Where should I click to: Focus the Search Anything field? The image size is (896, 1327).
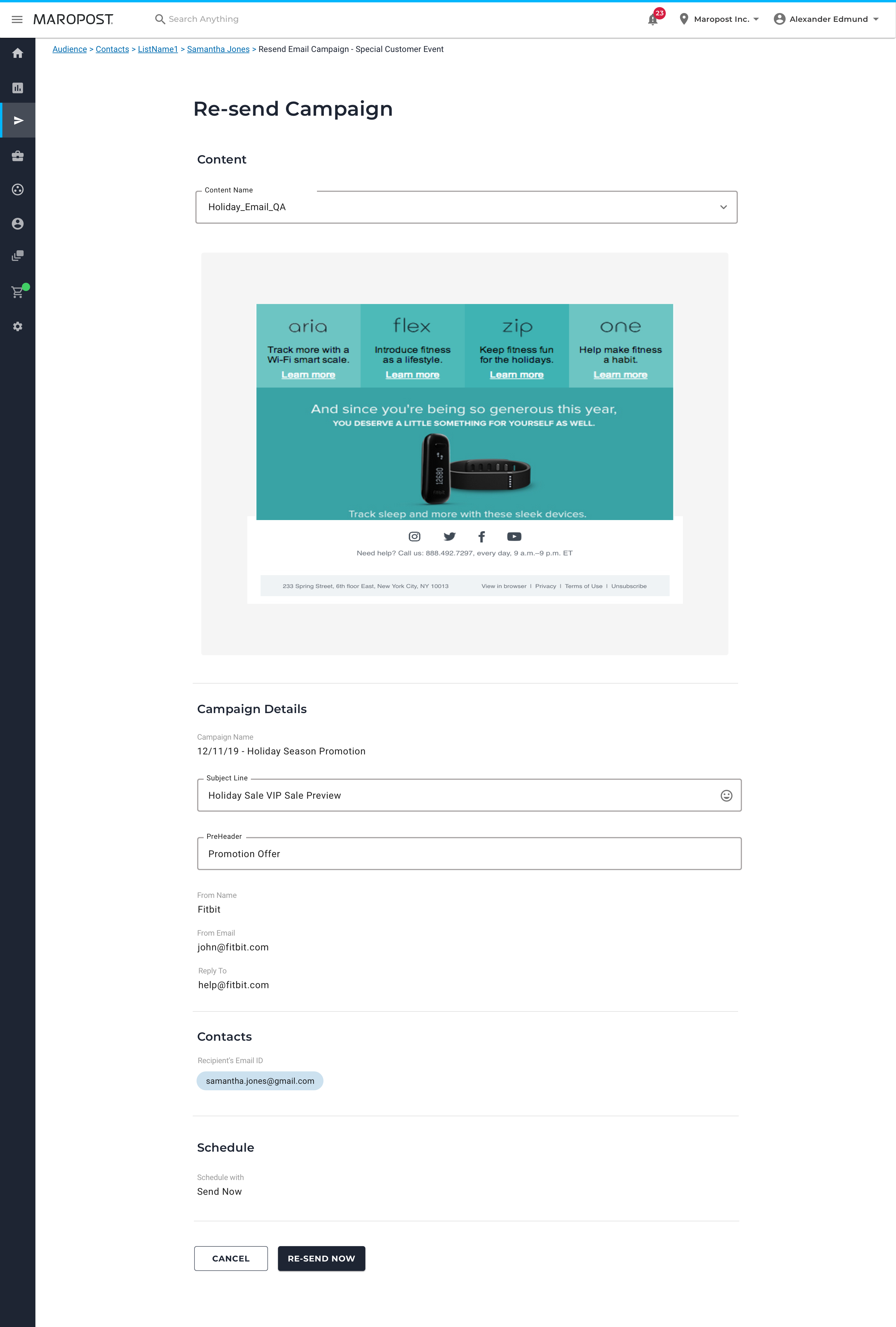click(203, 19)
